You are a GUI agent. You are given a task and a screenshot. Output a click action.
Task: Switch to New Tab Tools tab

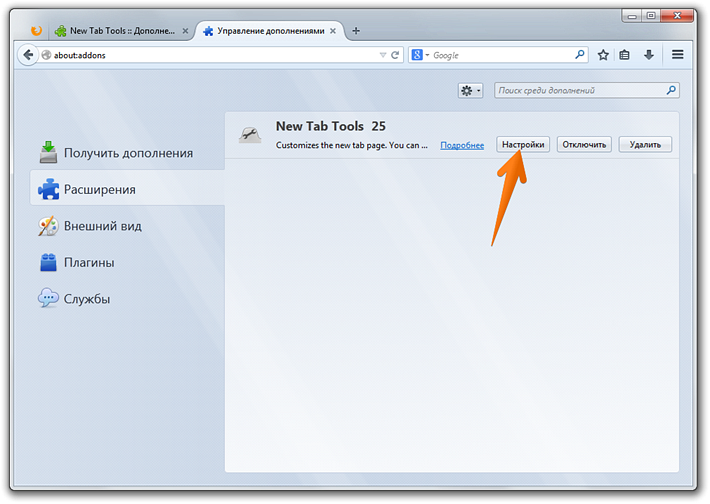[122, 31]
